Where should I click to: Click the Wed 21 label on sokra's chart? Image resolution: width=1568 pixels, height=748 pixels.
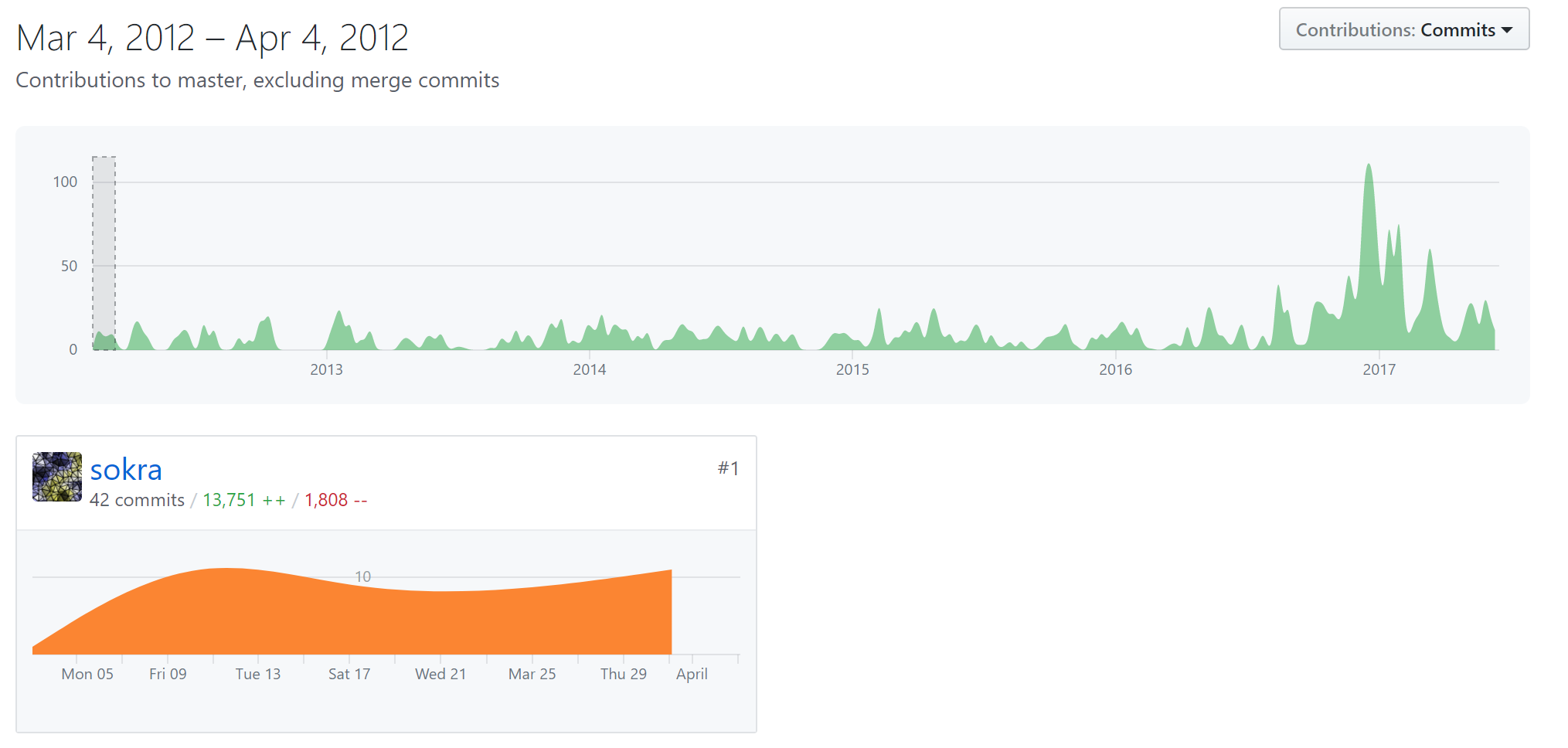coord(440,674)
